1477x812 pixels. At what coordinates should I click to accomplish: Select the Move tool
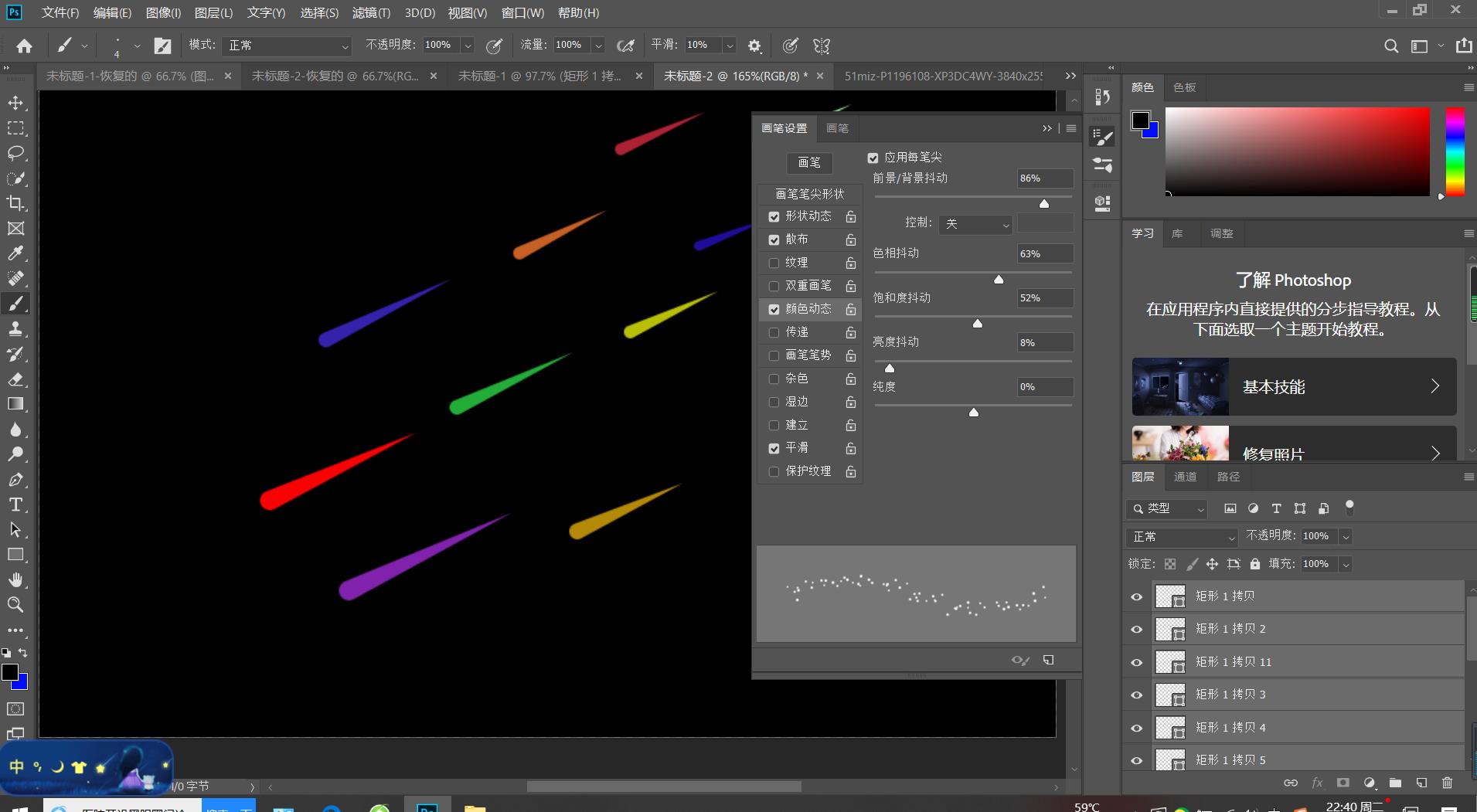15,103
